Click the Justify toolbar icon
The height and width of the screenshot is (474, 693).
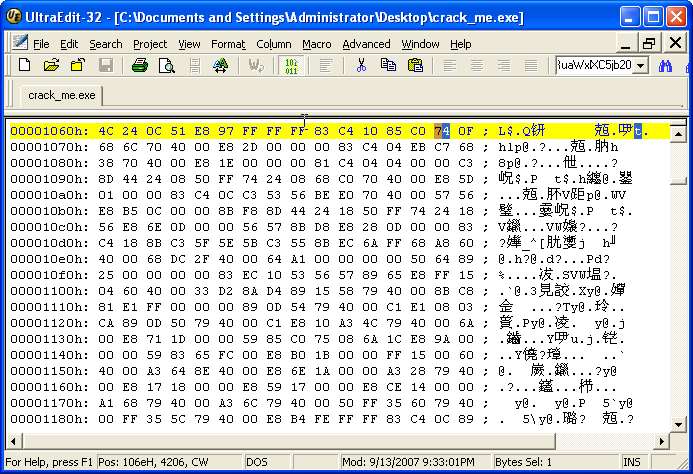(x=530, y=65)
